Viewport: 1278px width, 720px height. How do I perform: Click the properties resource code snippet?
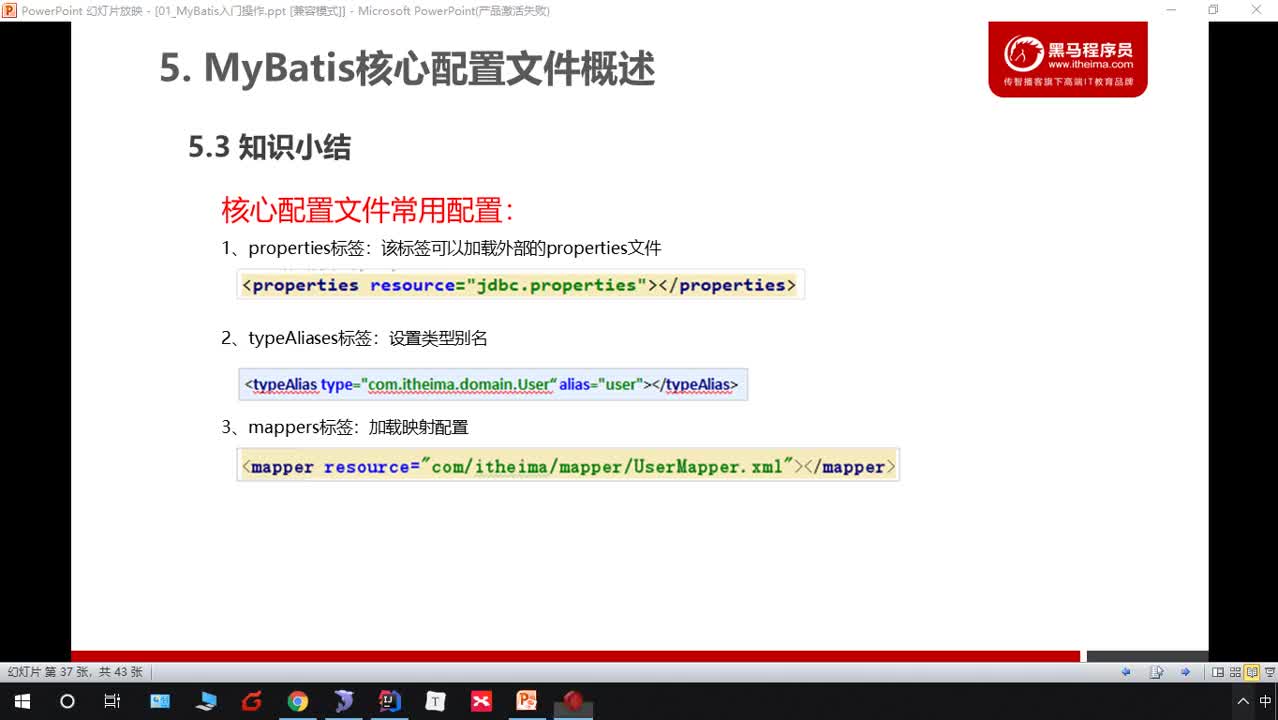click(x=520, y=285)
